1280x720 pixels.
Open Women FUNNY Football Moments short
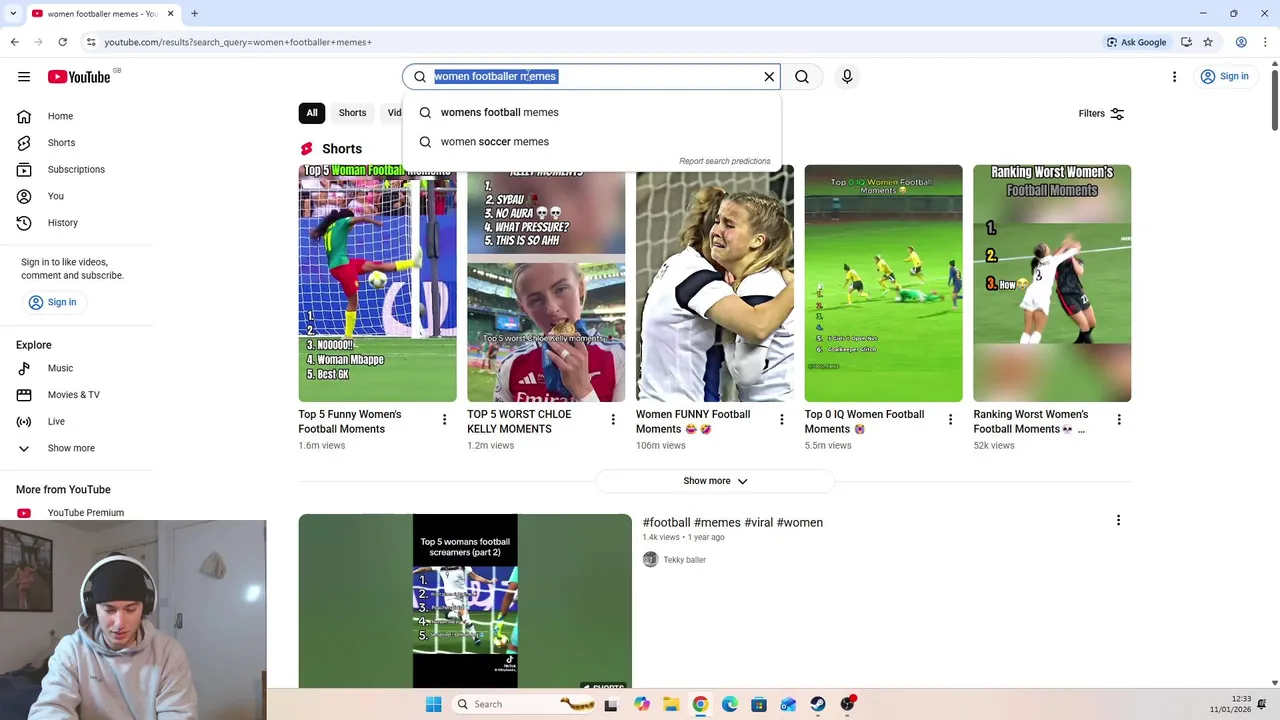pyautogui.click(x=715, y=283)
